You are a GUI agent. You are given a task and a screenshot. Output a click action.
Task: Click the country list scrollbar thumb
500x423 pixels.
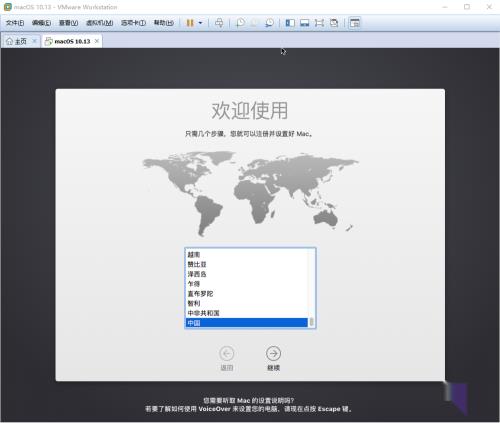tap(312, 322)
